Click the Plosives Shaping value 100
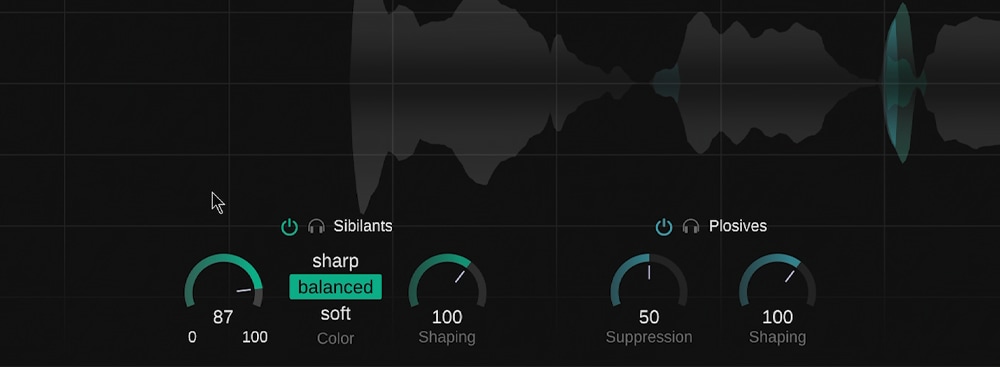 [777, 317]
